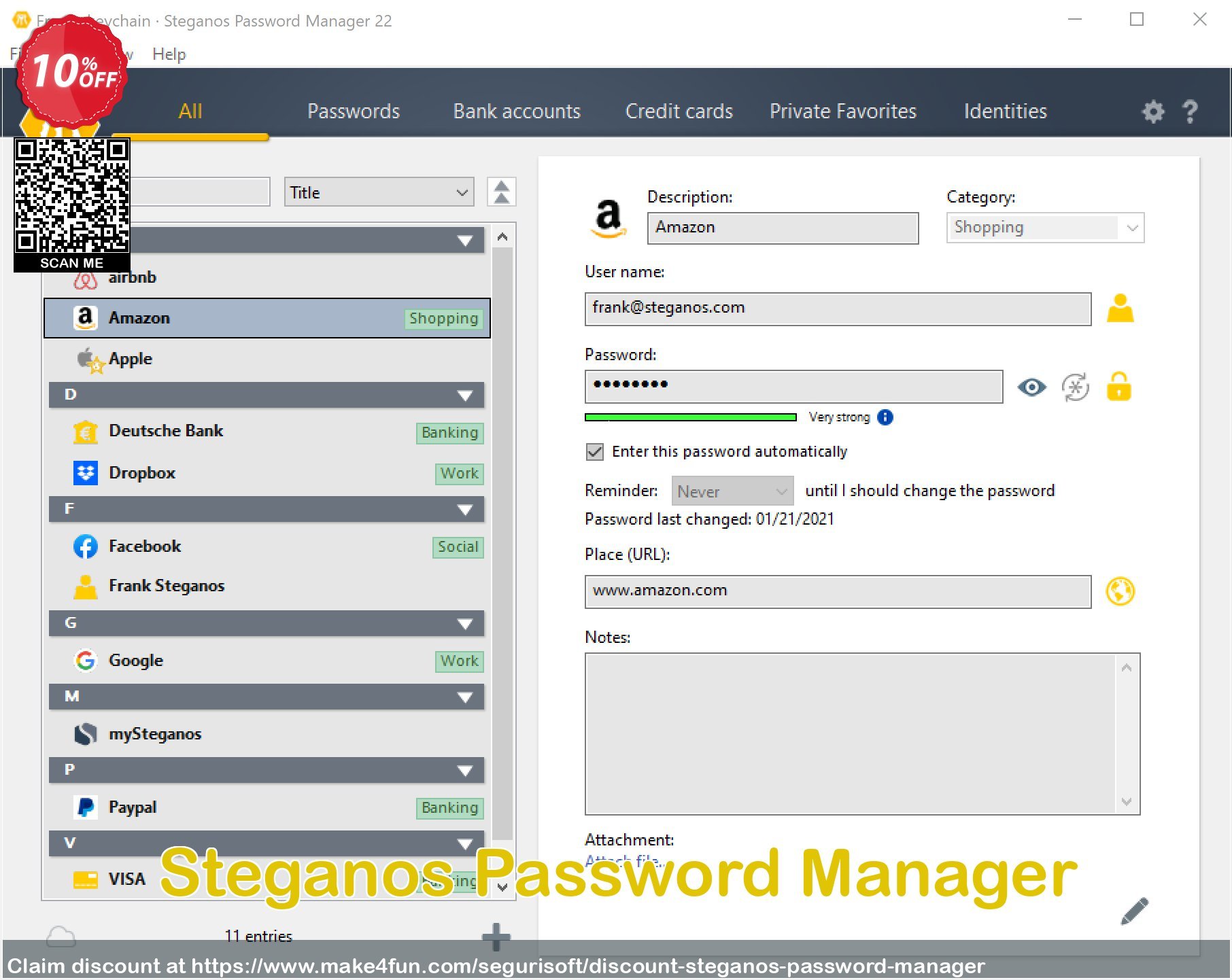Screen dimensions: 1232x980
Task: Open the Category Shopping dropdown
Action: coord(1045,228)
